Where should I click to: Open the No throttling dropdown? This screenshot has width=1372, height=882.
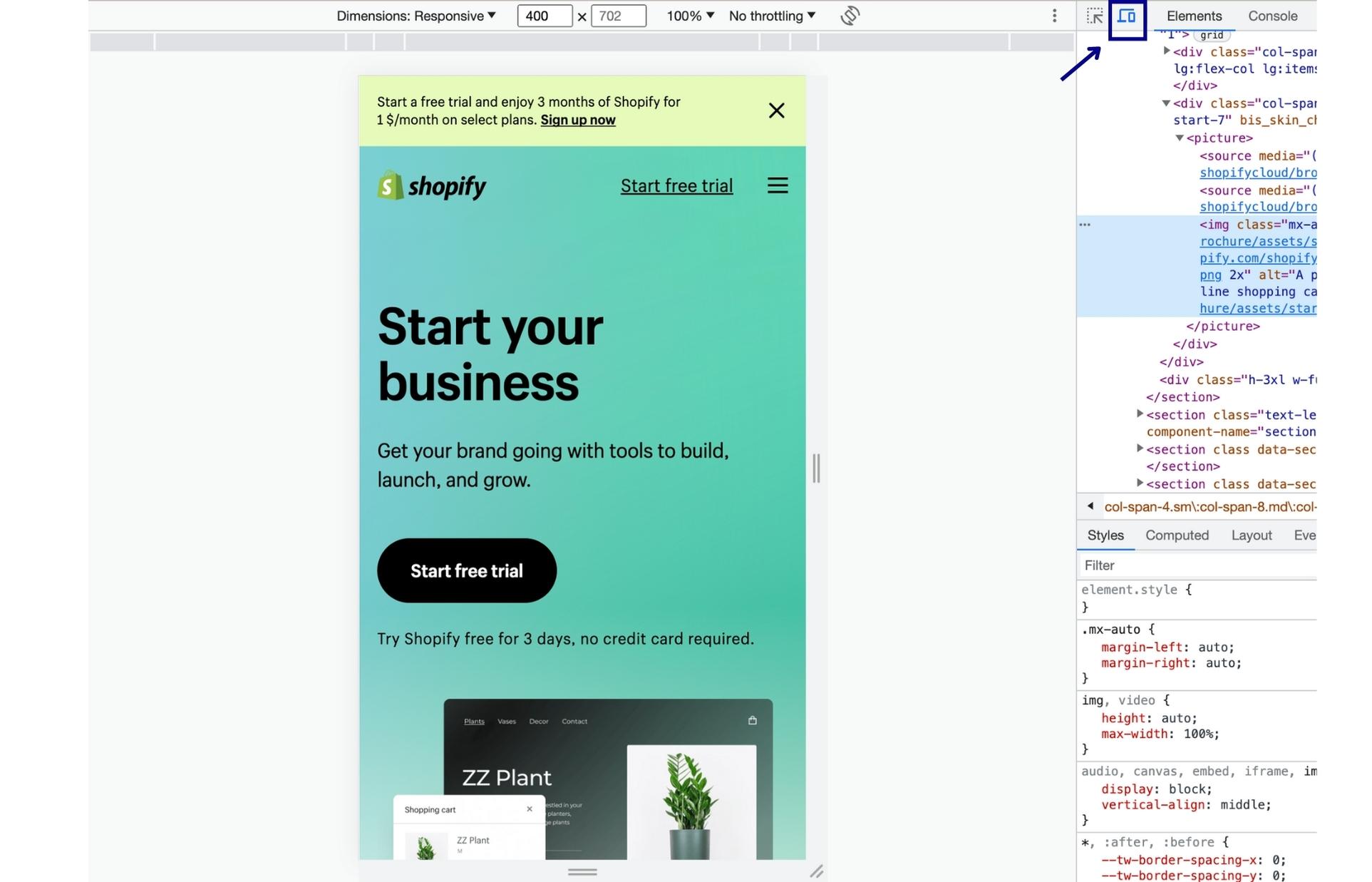tap(772, 16)
